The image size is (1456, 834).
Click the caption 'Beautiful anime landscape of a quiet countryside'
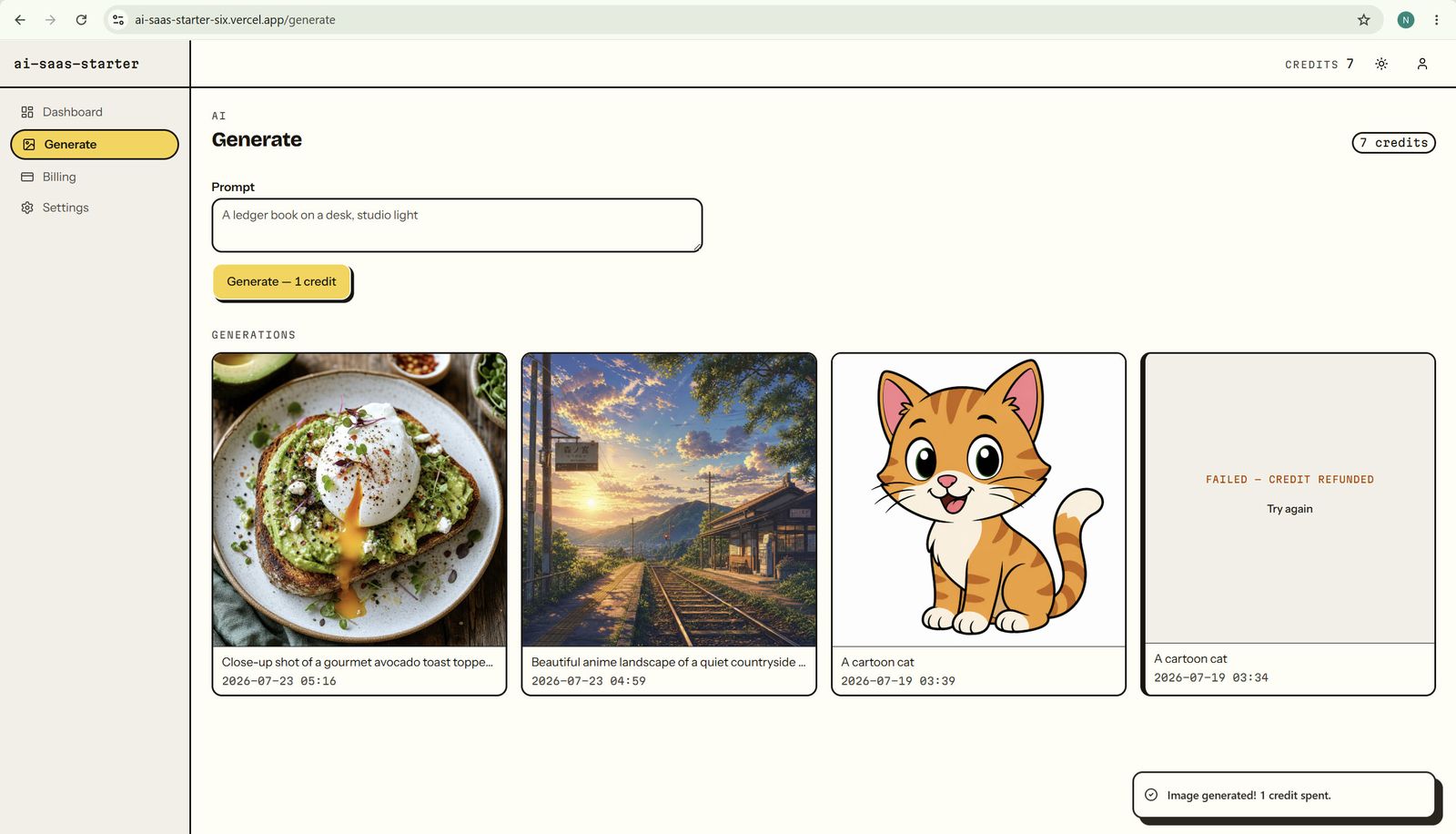click(x=668, y=662)
